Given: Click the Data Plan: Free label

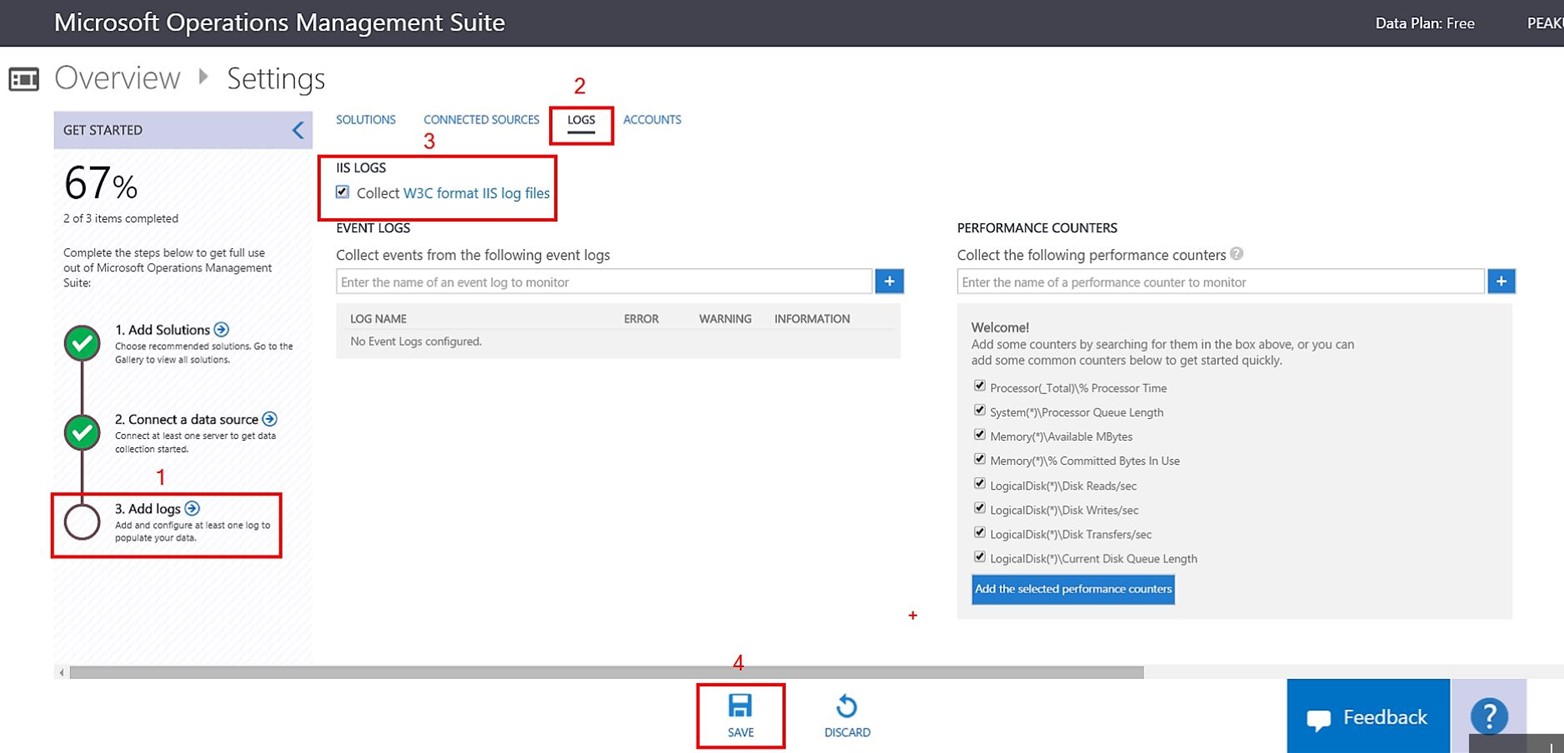Looking at the screenshot, I should point(1425,23).
